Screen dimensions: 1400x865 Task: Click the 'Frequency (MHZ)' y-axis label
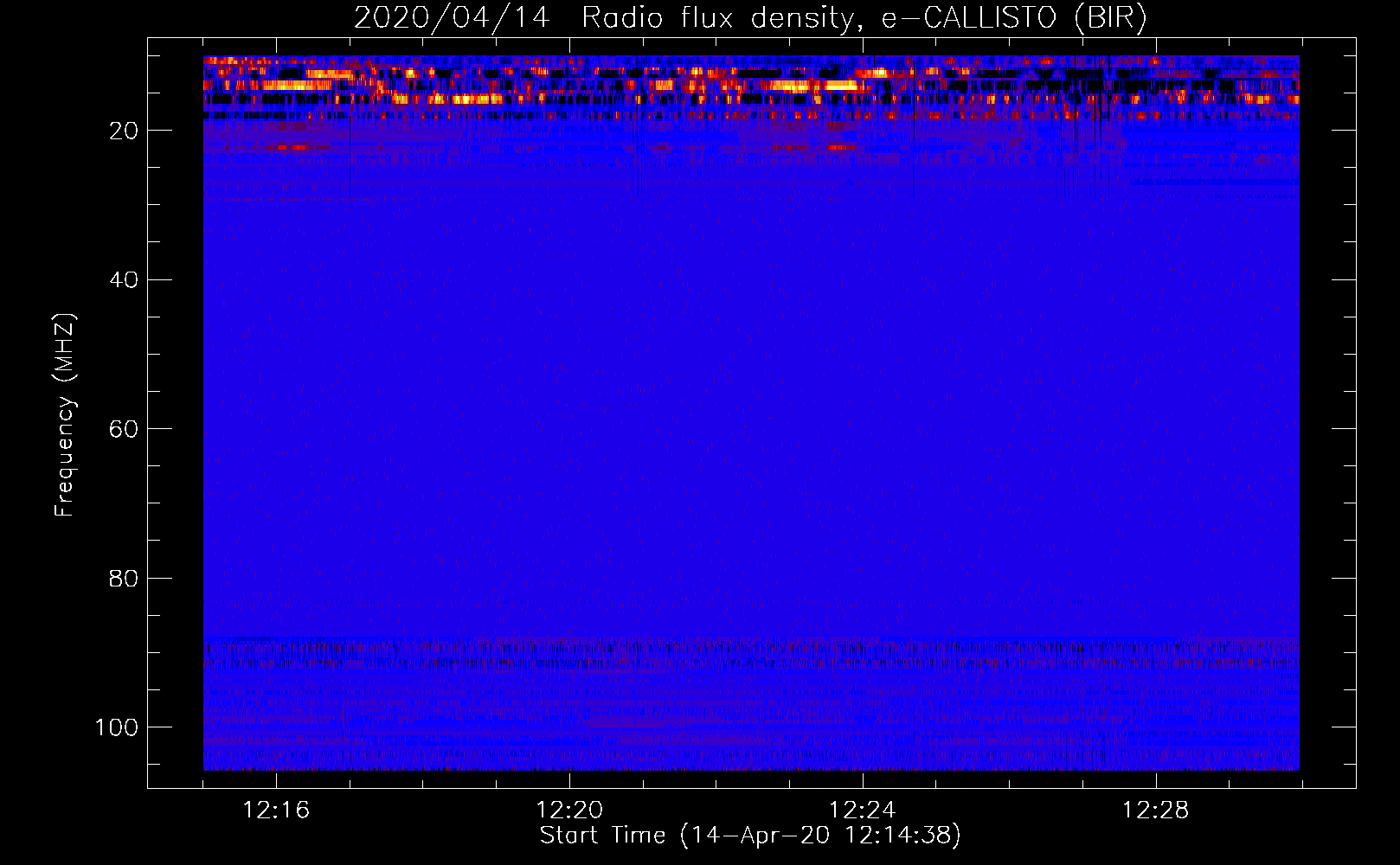click(65, 415)
